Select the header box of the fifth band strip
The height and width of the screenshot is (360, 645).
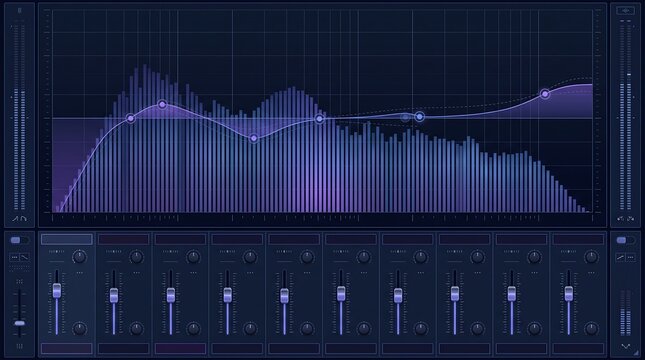pos(294,239)
